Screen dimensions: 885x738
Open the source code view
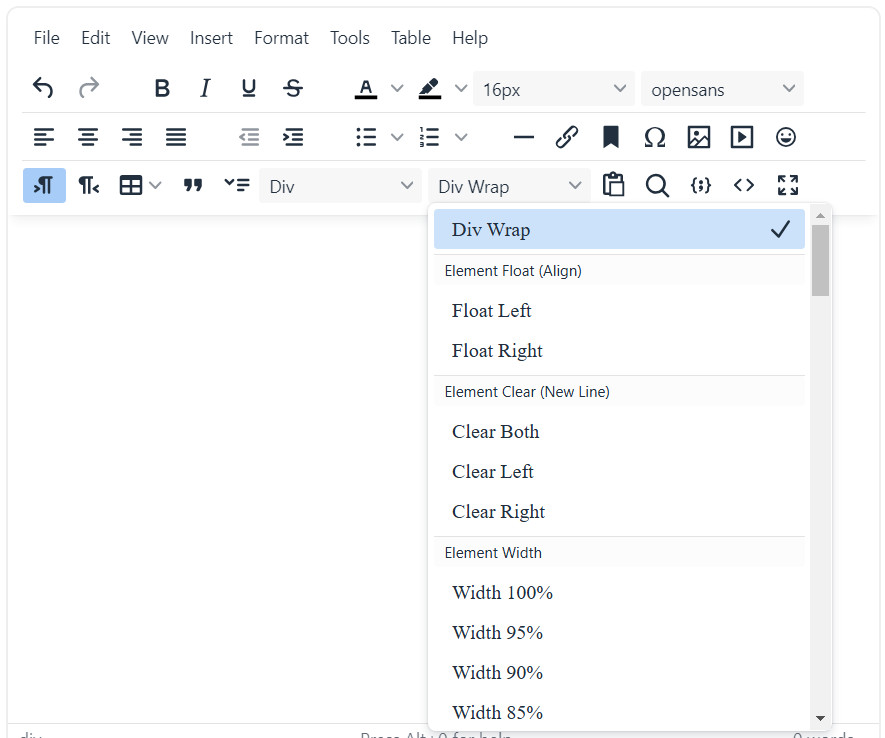click(744, 185)
